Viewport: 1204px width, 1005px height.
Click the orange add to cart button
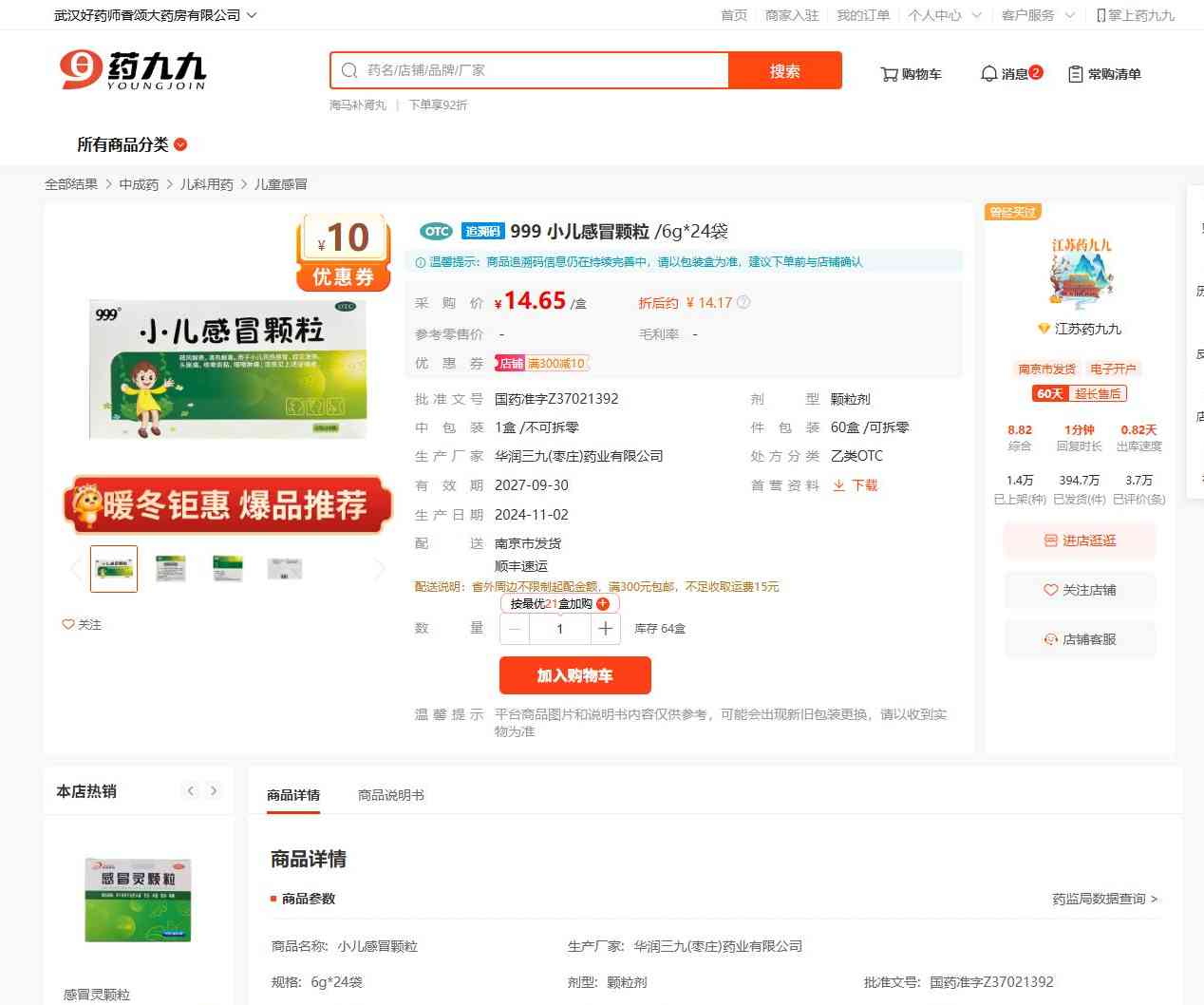click(x=574, y=675)
